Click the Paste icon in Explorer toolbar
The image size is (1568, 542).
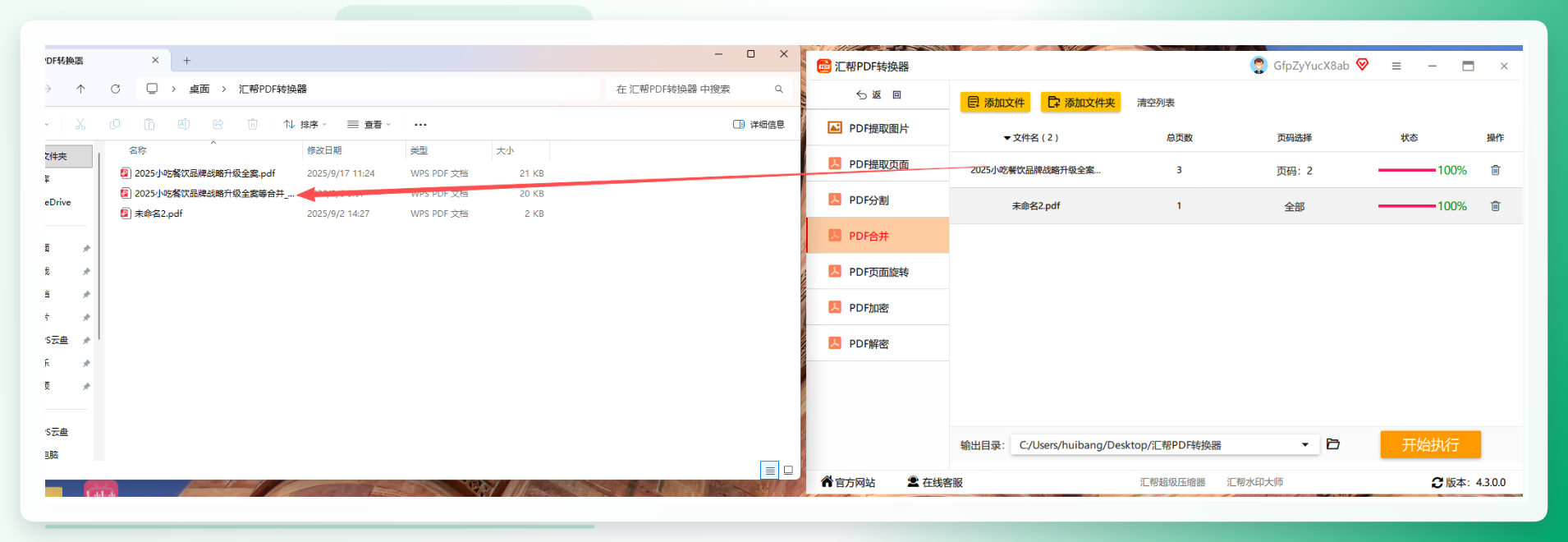tap(149, 124)
